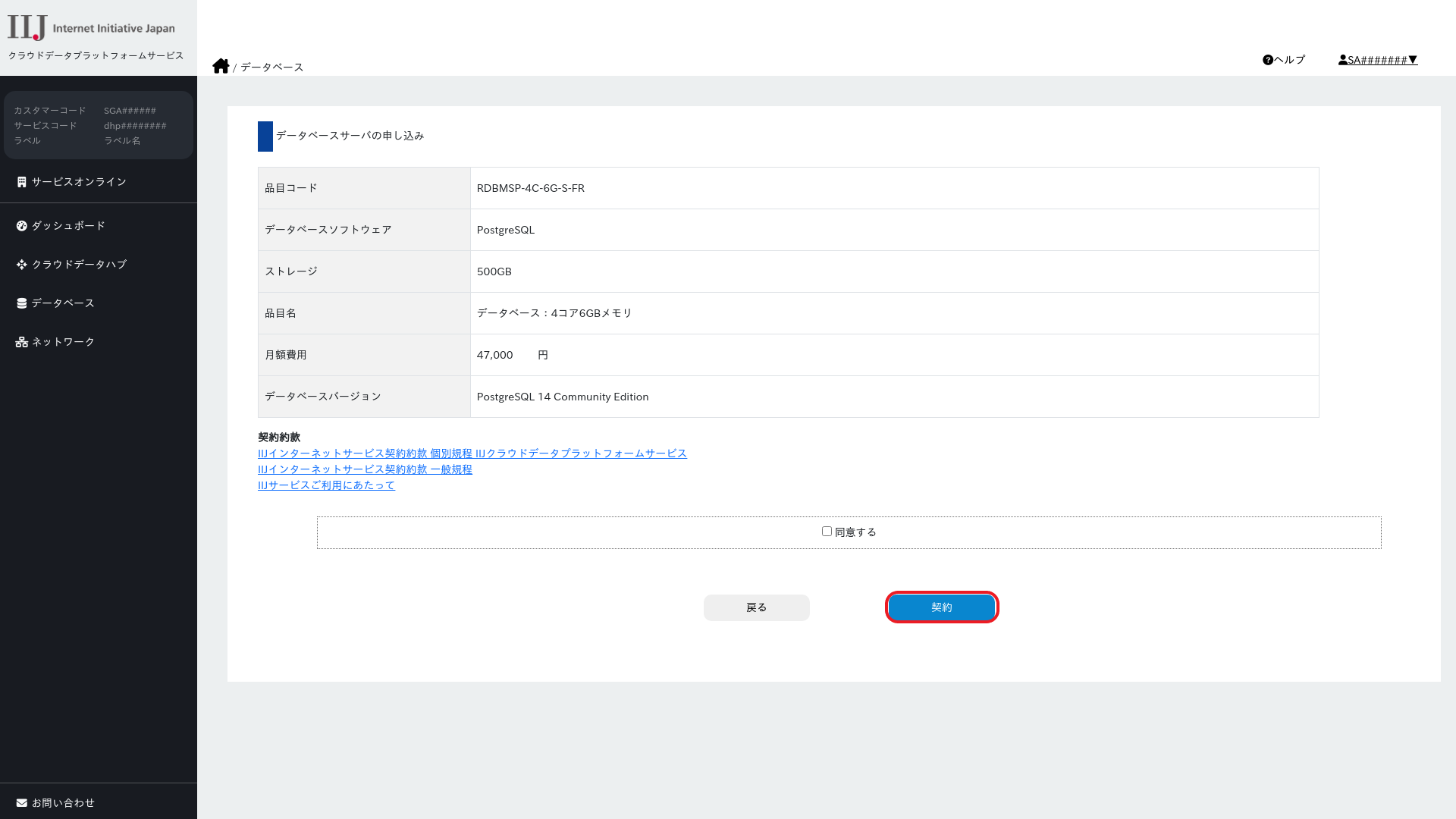
Task: Click the カスタマーコード label text
Action: tap(50, 111)
